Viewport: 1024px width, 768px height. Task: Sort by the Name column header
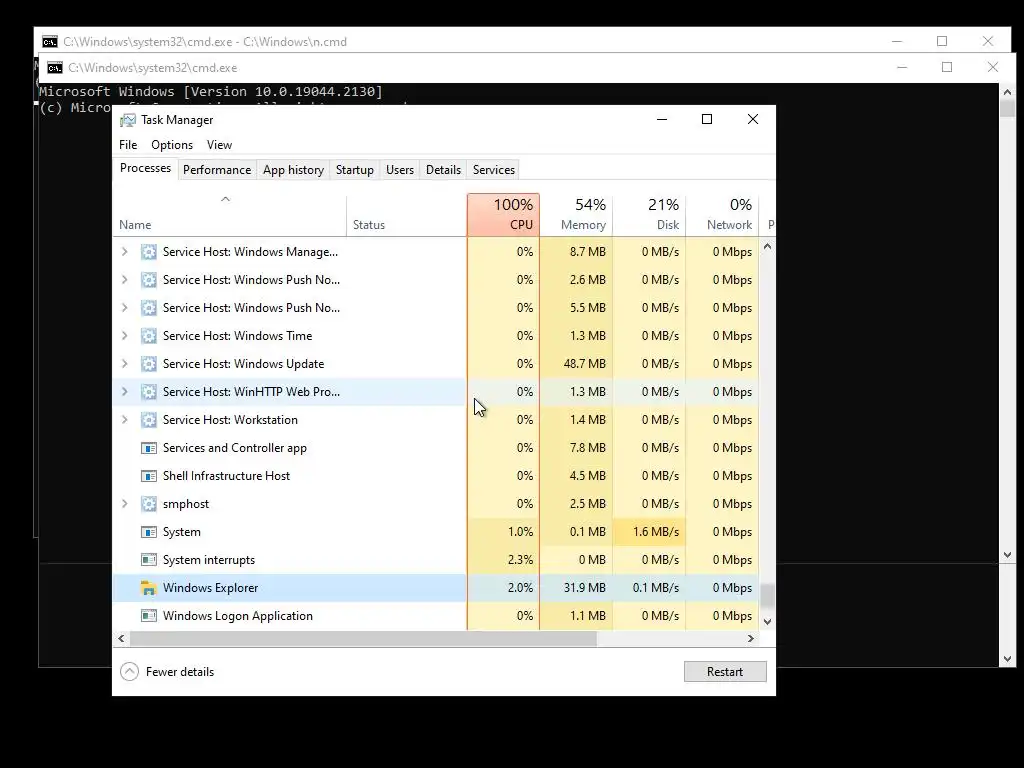(229, 215)
